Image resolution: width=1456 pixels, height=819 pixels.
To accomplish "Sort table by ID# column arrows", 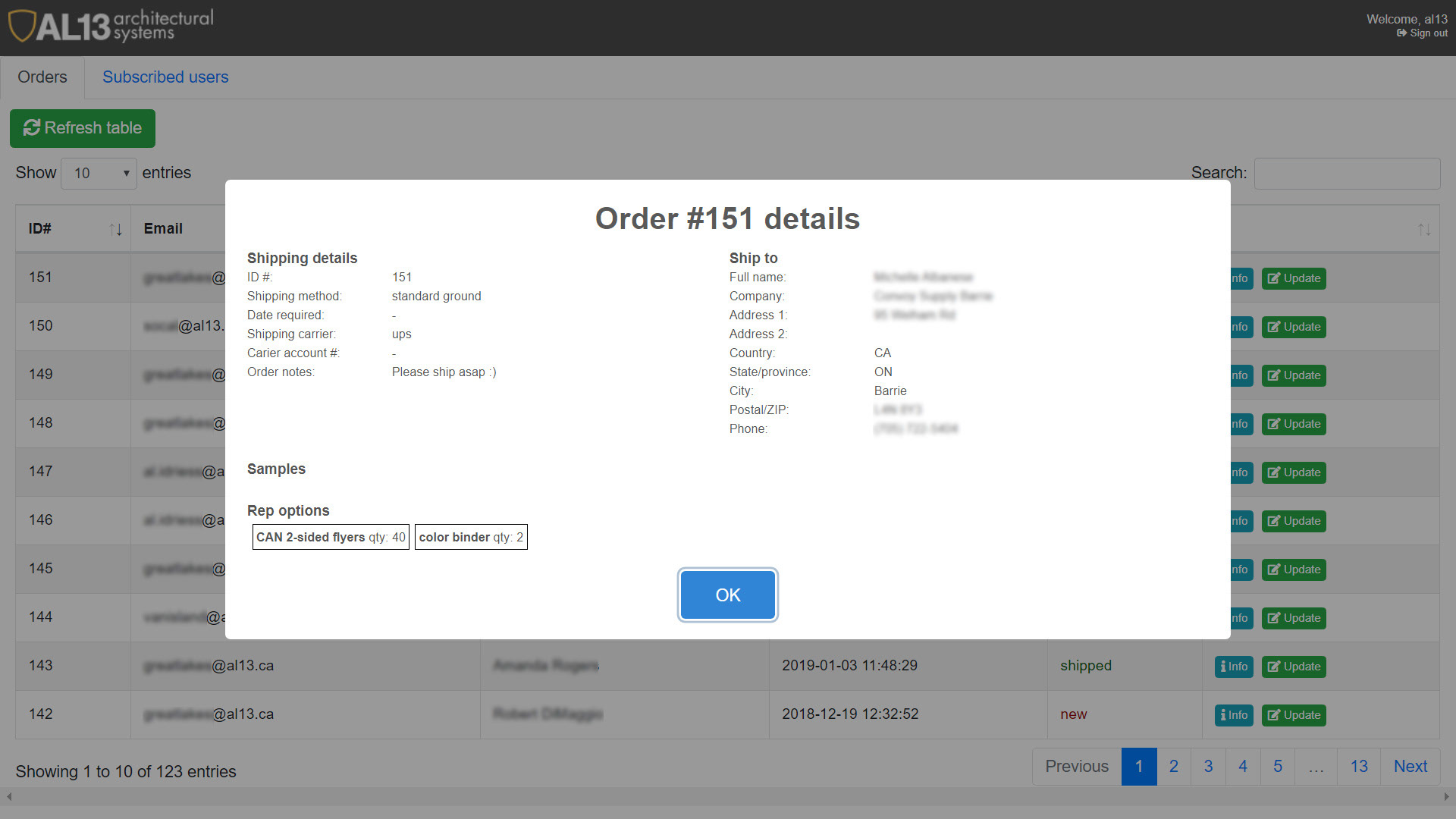I will click(x=115, y=229).
